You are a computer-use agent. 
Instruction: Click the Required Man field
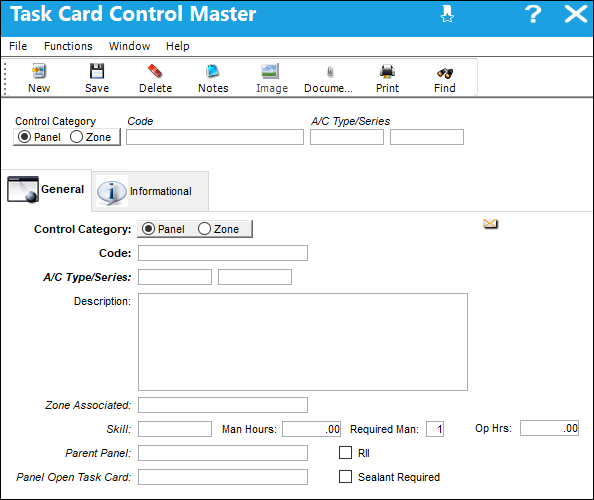click(x=435, y=429)
